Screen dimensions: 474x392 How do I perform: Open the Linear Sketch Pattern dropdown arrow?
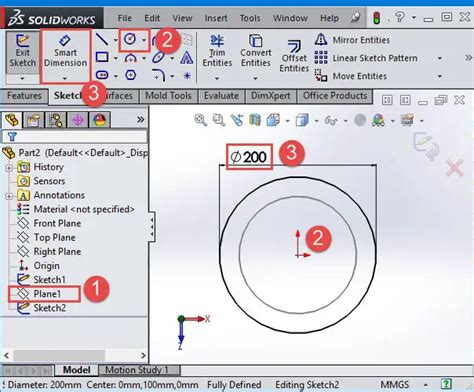440,58
